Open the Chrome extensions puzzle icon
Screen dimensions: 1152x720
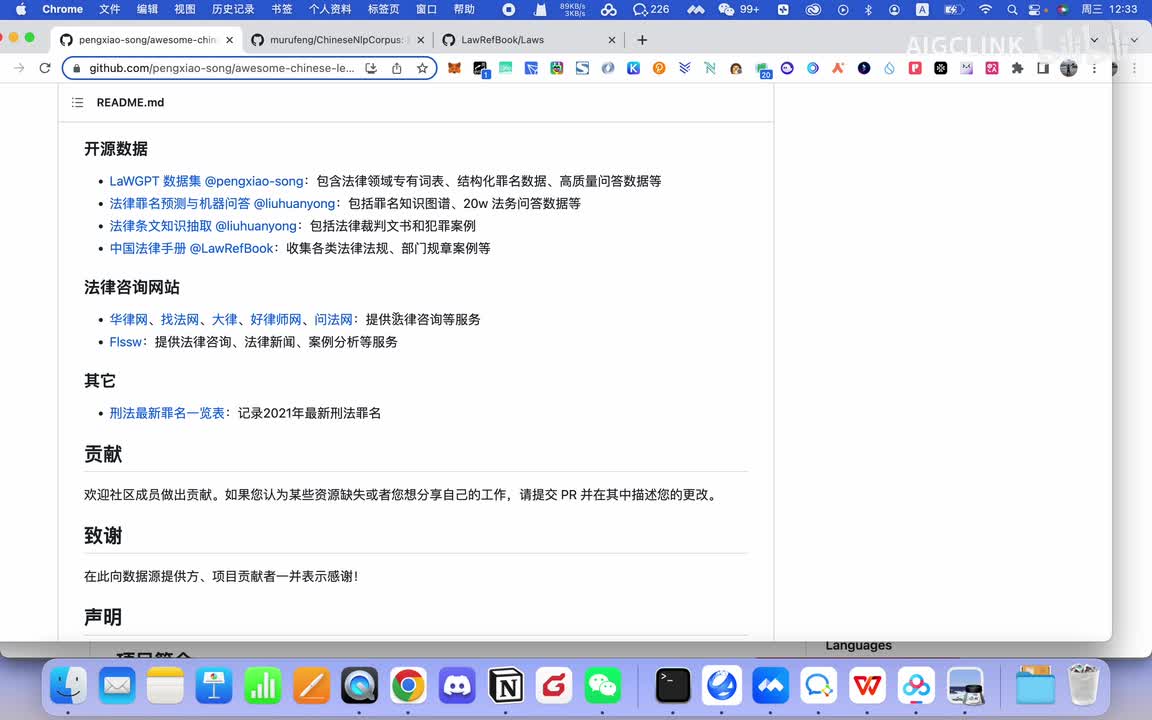click(1017, 68)
